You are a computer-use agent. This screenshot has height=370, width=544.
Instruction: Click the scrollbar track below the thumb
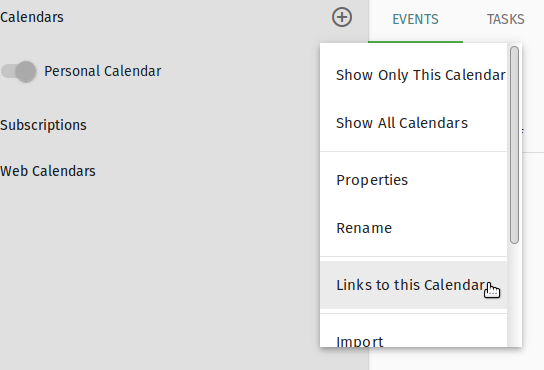pos(515,295)
